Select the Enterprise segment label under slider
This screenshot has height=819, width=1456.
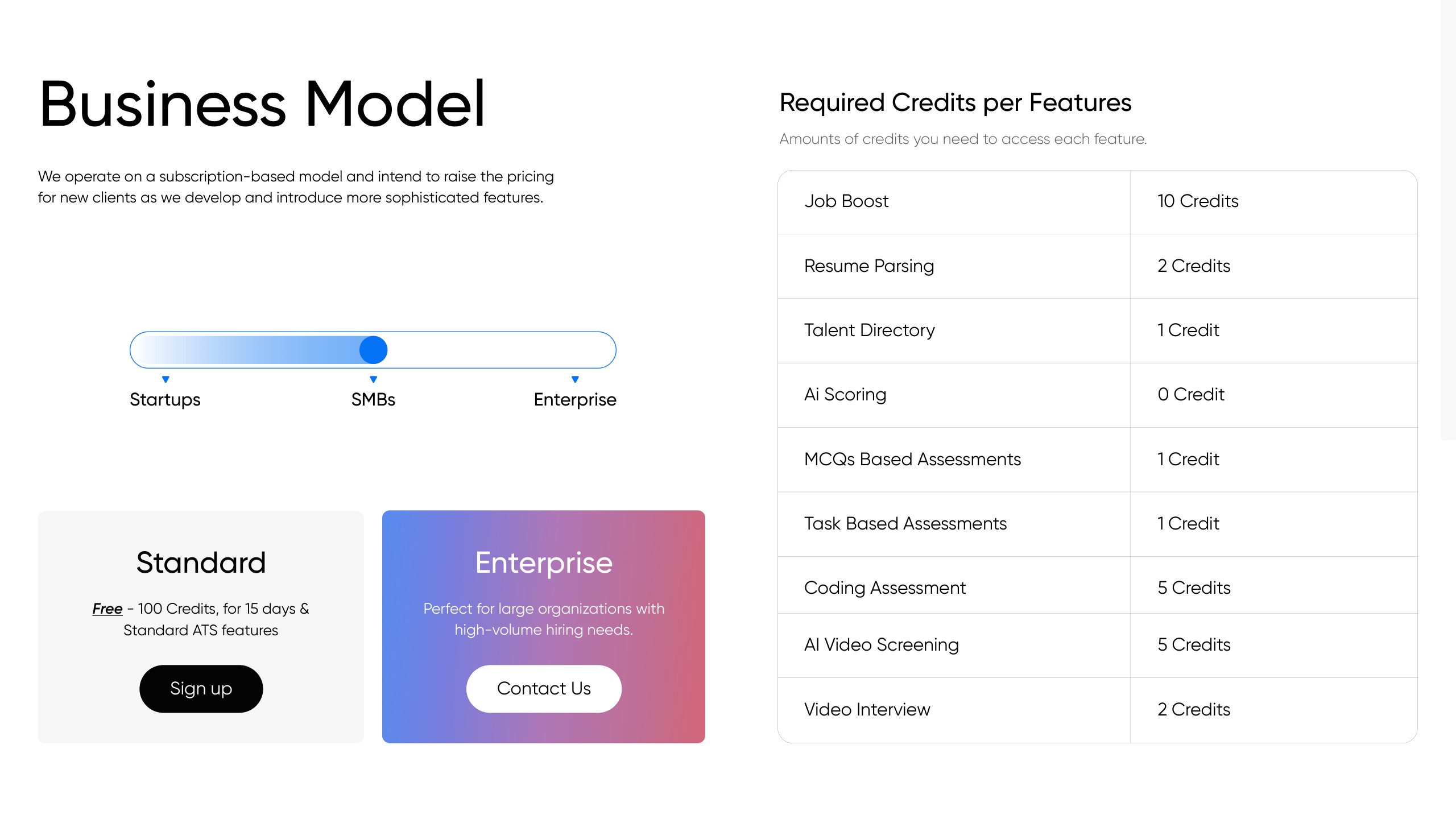[x=575, y=400]
